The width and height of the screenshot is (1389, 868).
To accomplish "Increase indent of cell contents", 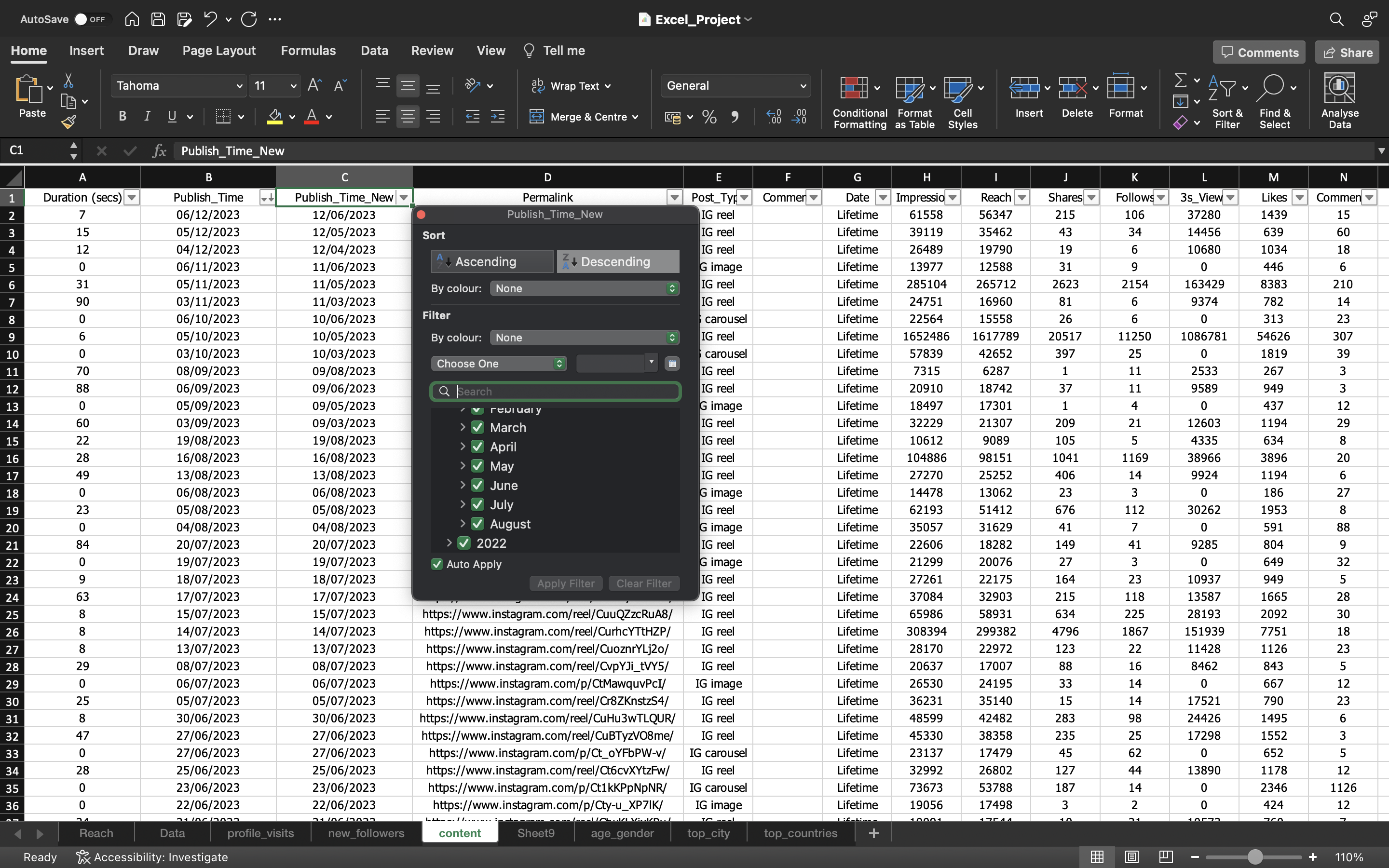I will pyautogui.click(x=498, y=117).
